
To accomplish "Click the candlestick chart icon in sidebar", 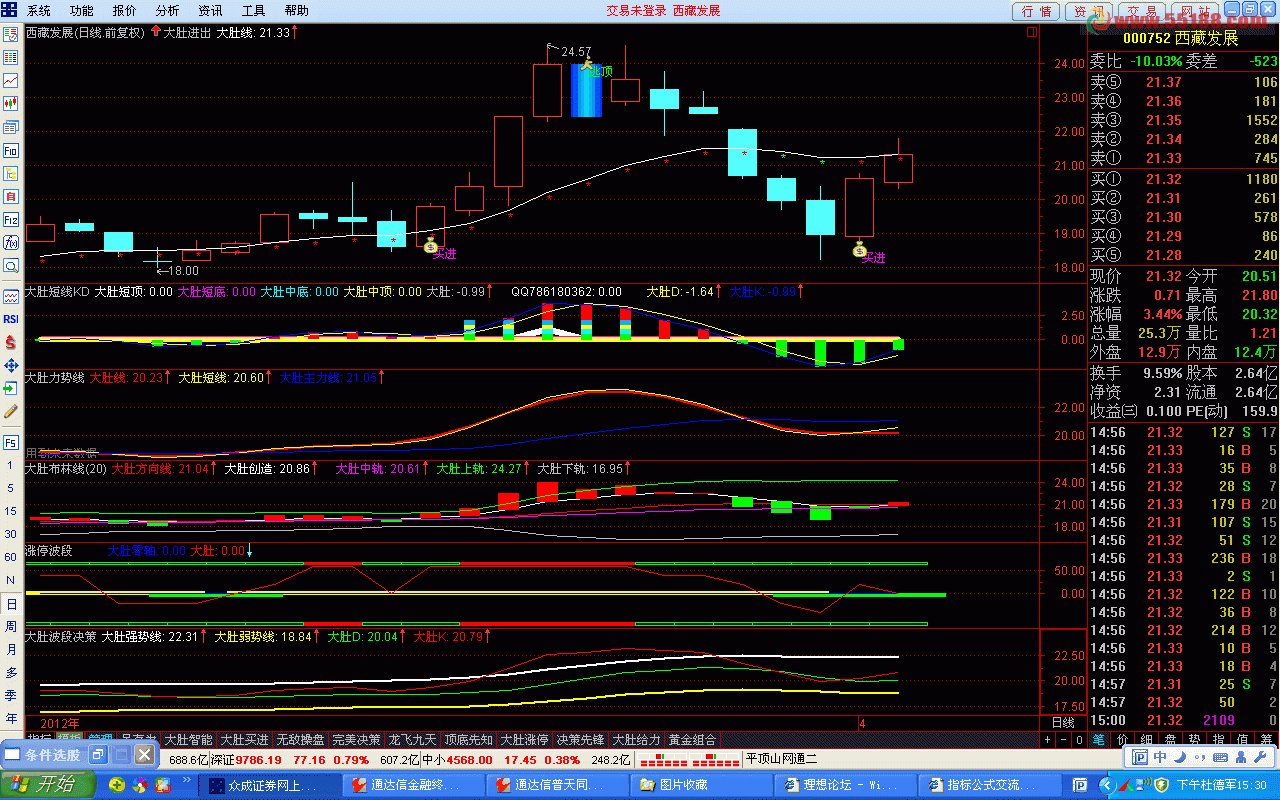I will point(11,103).
